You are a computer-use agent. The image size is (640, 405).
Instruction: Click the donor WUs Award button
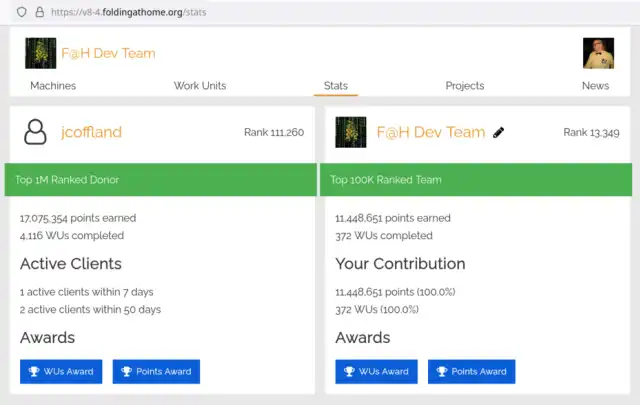pyautogui.click(x=60, y=371)
